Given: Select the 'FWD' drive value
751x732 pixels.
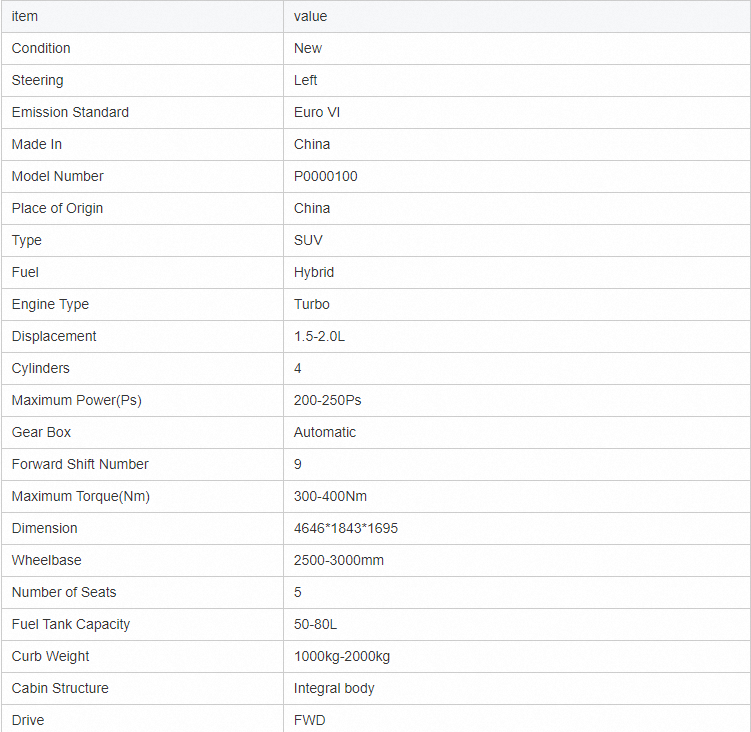Looking at the screenshot, I should (310, 720).
